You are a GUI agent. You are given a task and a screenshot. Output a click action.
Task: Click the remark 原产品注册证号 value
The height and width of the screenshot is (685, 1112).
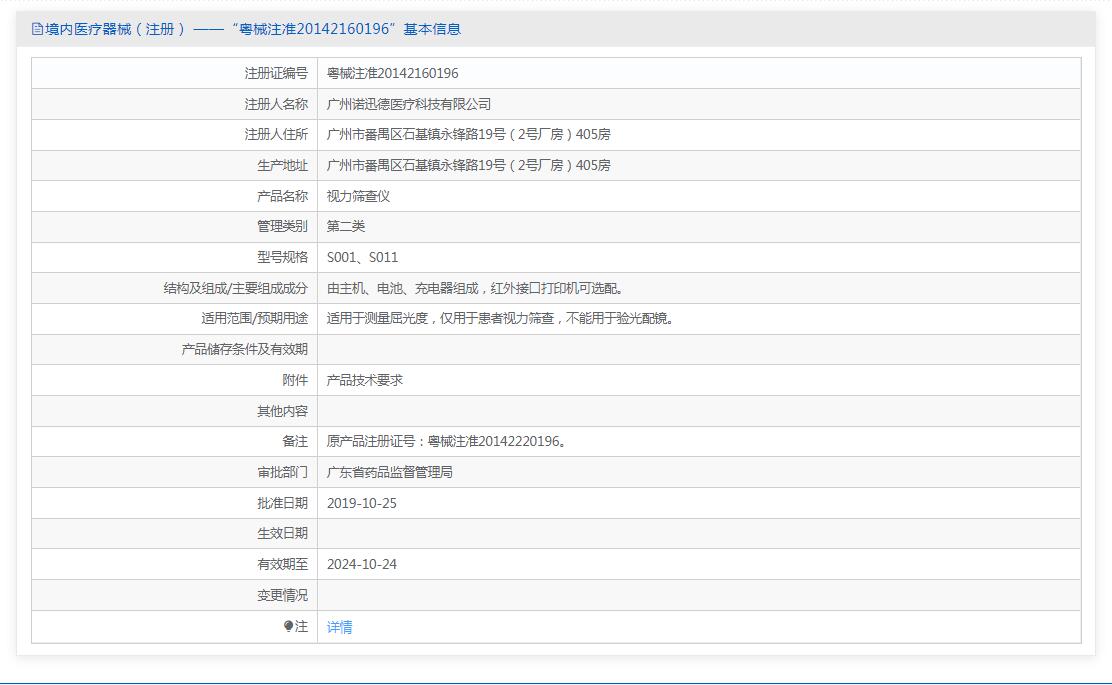pos(447,442)
